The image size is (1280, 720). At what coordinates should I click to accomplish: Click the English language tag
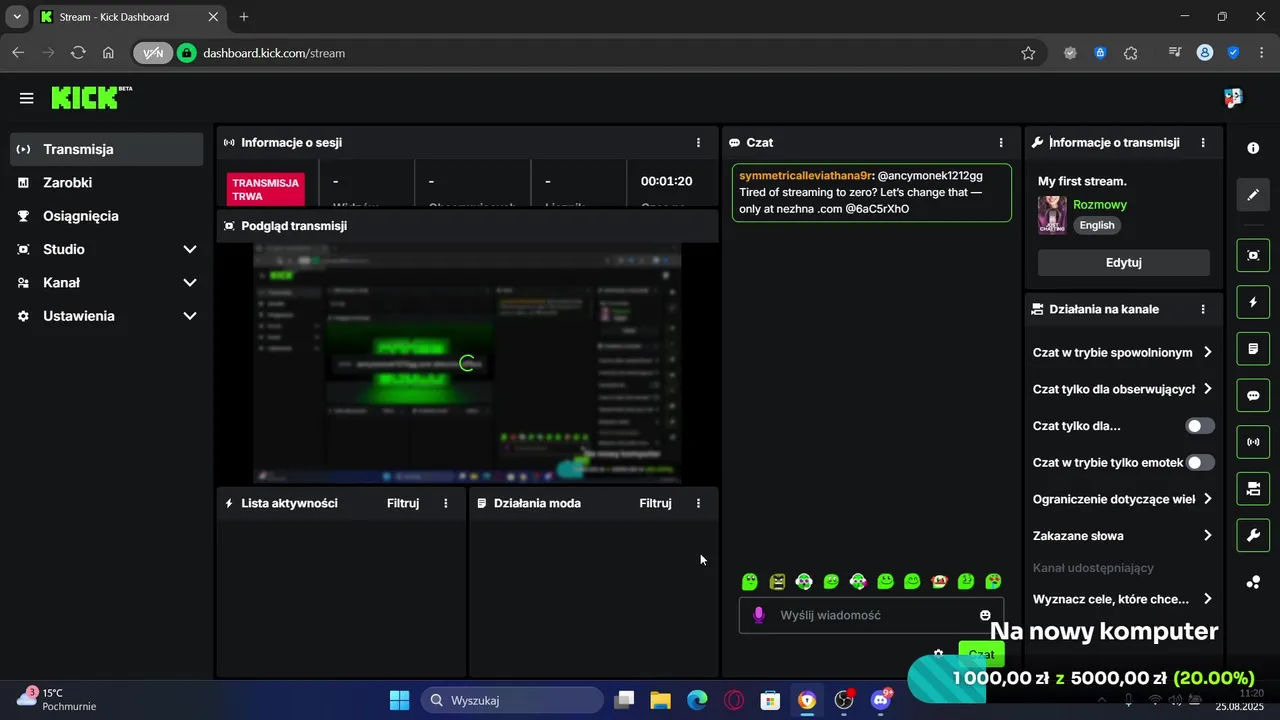coord(1097,225)
